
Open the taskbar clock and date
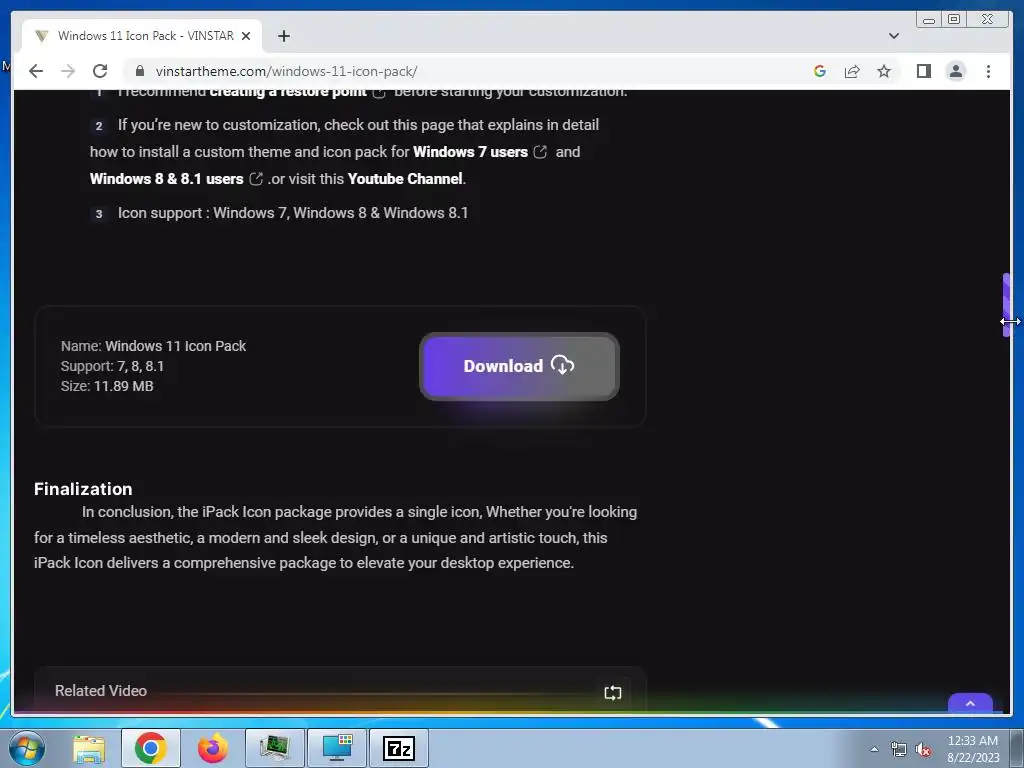(973, 749)
